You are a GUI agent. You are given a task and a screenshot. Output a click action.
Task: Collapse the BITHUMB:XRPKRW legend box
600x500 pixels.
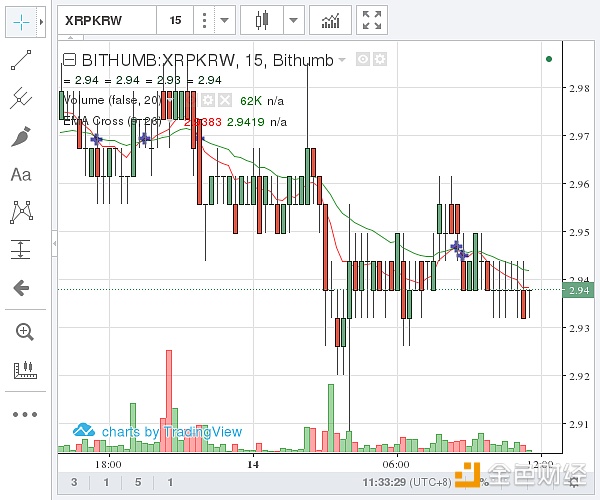[x=69, y=60]
